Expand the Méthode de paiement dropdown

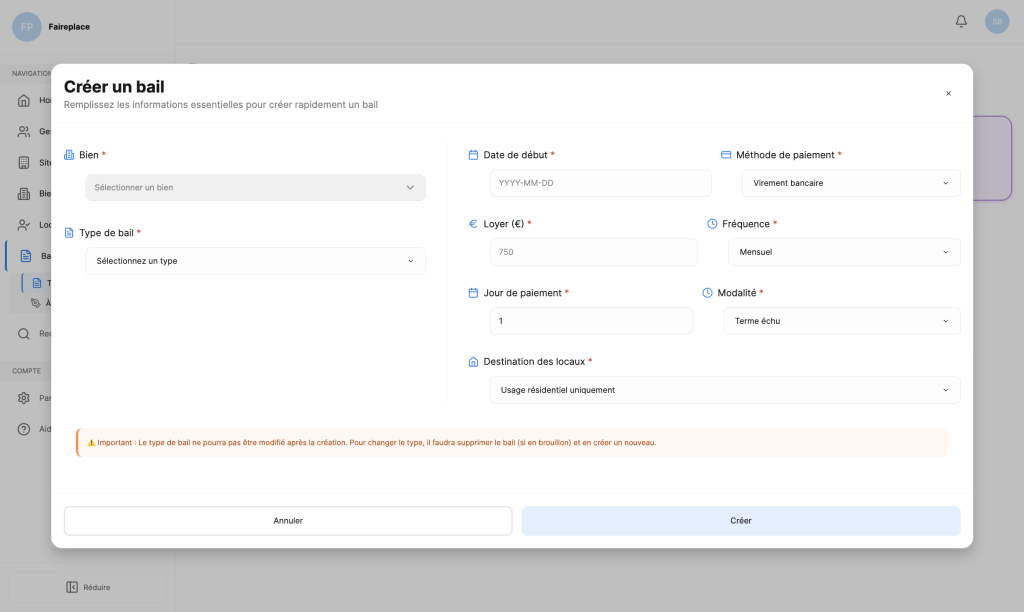click(x=850, y=183)
